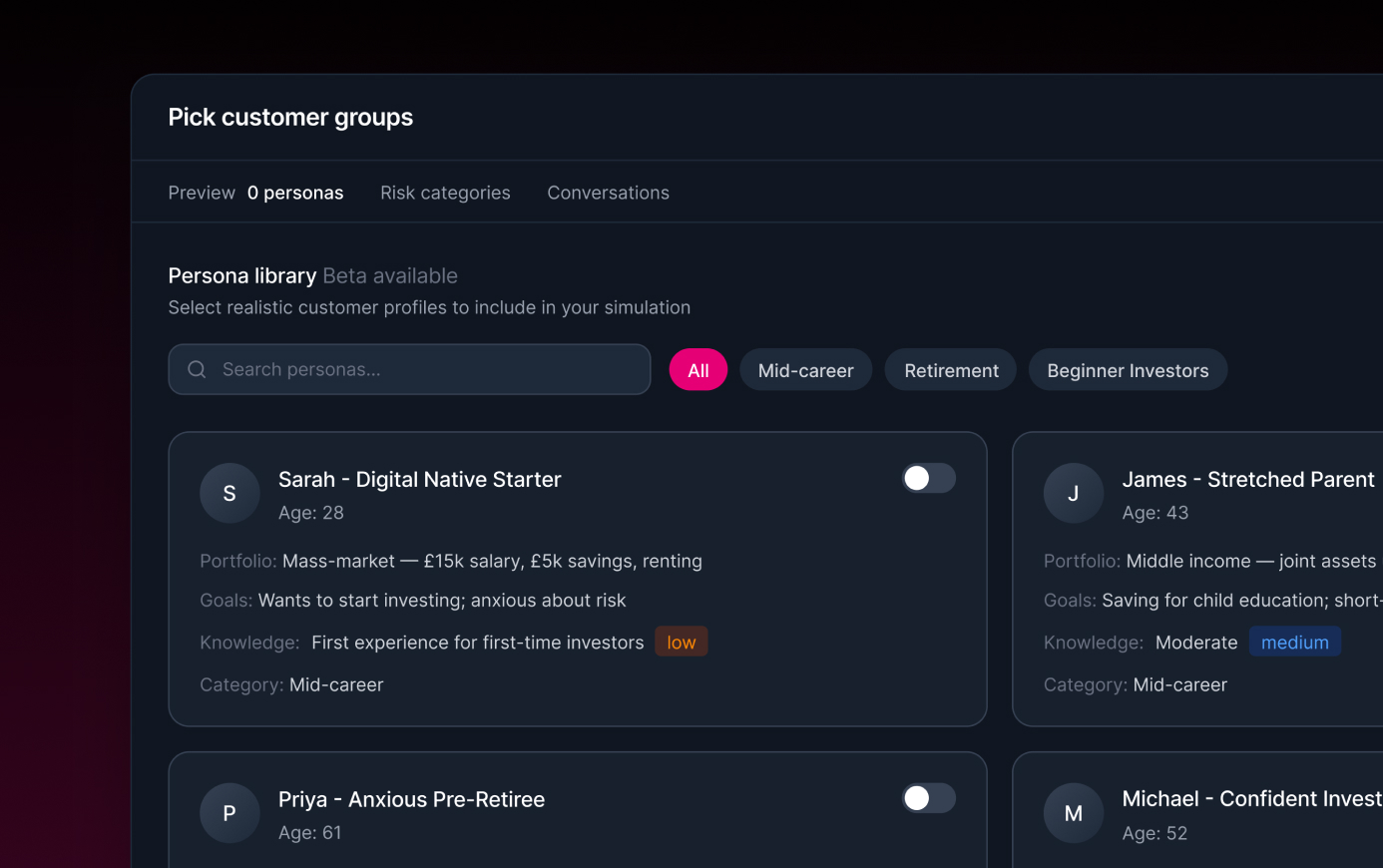
Task: Click Sarah's Category: Mid-career line
Action: coord(291,684)
